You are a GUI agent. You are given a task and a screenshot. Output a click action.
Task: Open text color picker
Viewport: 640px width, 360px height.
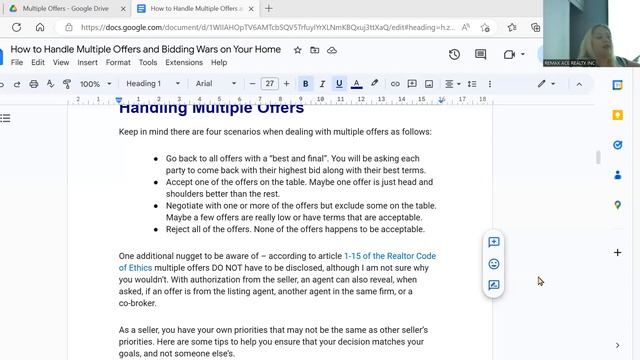point(356,84)
